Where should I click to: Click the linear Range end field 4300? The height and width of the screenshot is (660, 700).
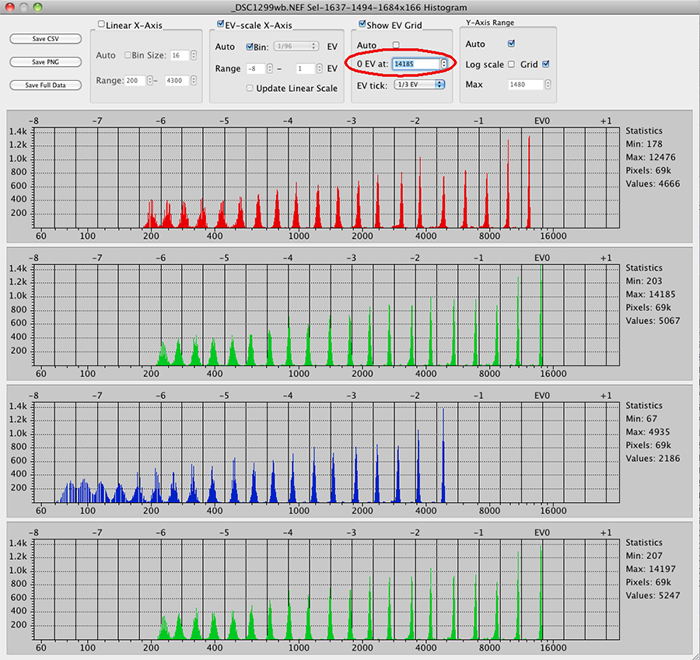pyautogui.click(x=177, y=81)
